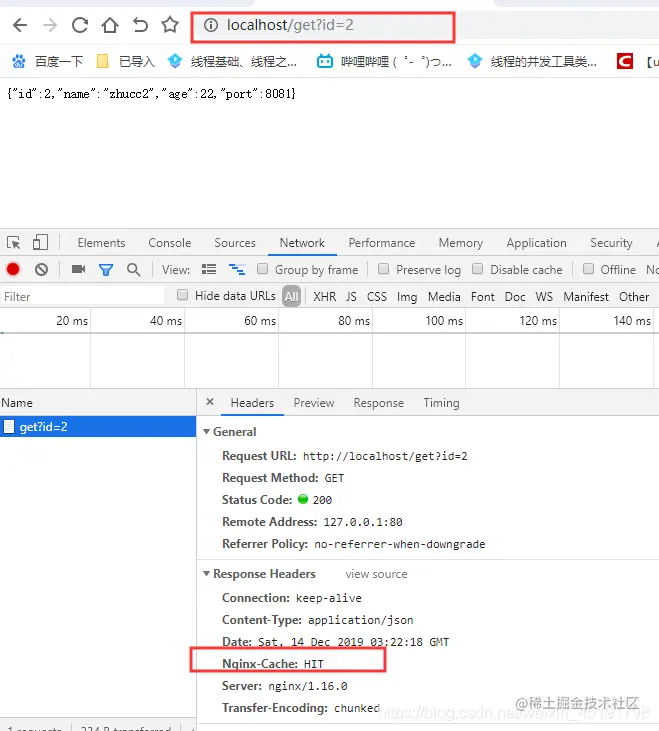Screen dimensions: 659x731
Task: Enable Group by frame checkbox
Action: tap(262, 269)
